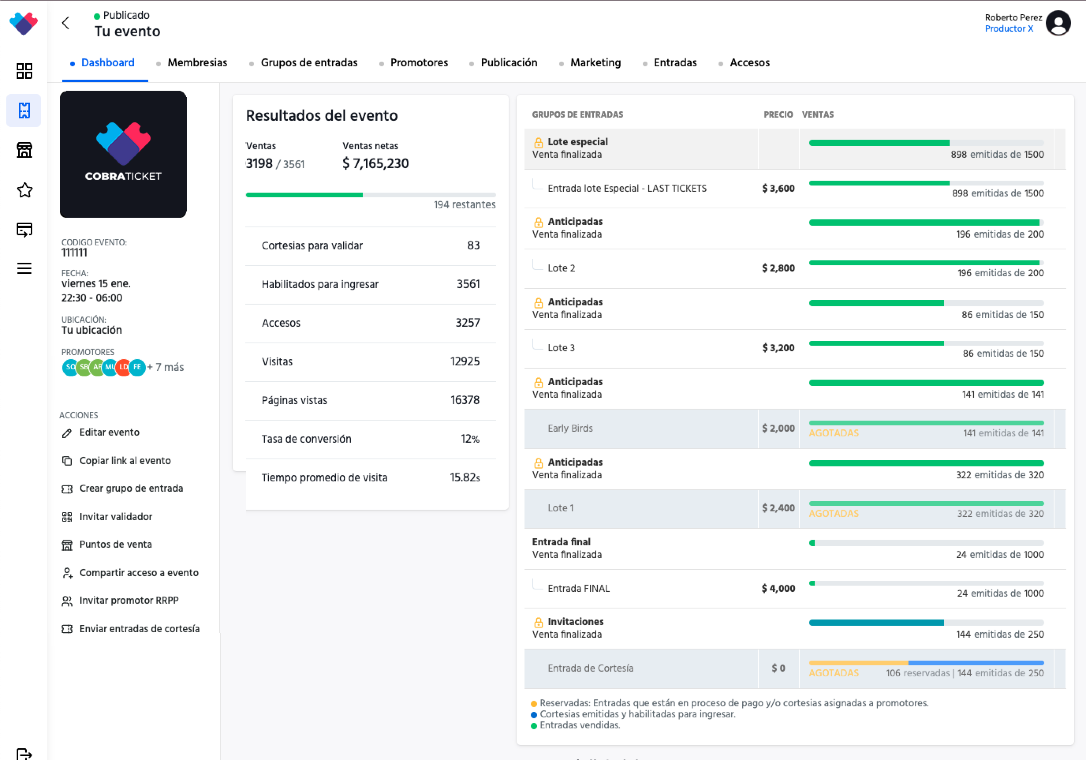Open the Publicación tab
Viewport: 1086px width, 760px height.
[509, 62]
